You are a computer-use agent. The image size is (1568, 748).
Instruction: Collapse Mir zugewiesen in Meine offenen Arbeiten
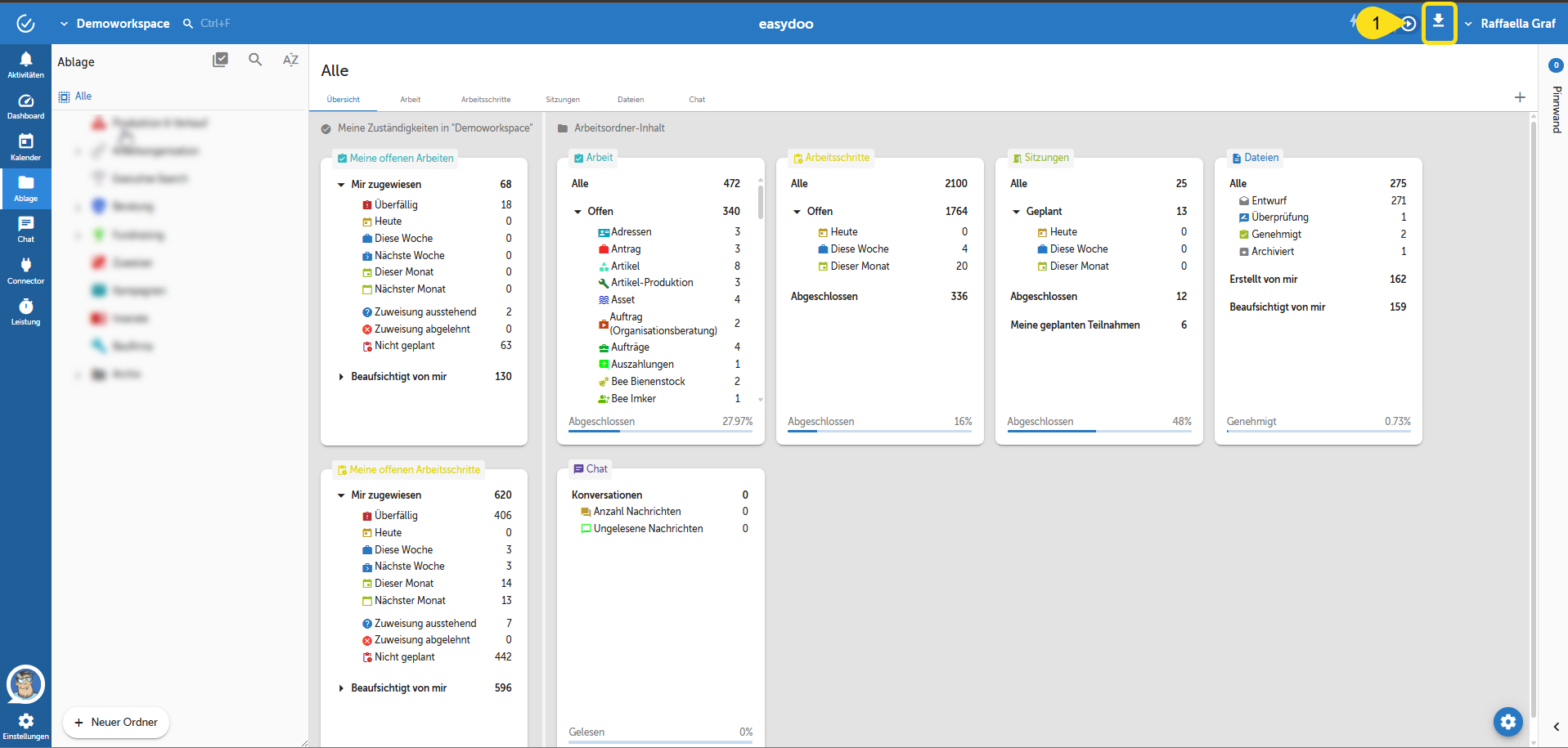[x=341, y=185]
